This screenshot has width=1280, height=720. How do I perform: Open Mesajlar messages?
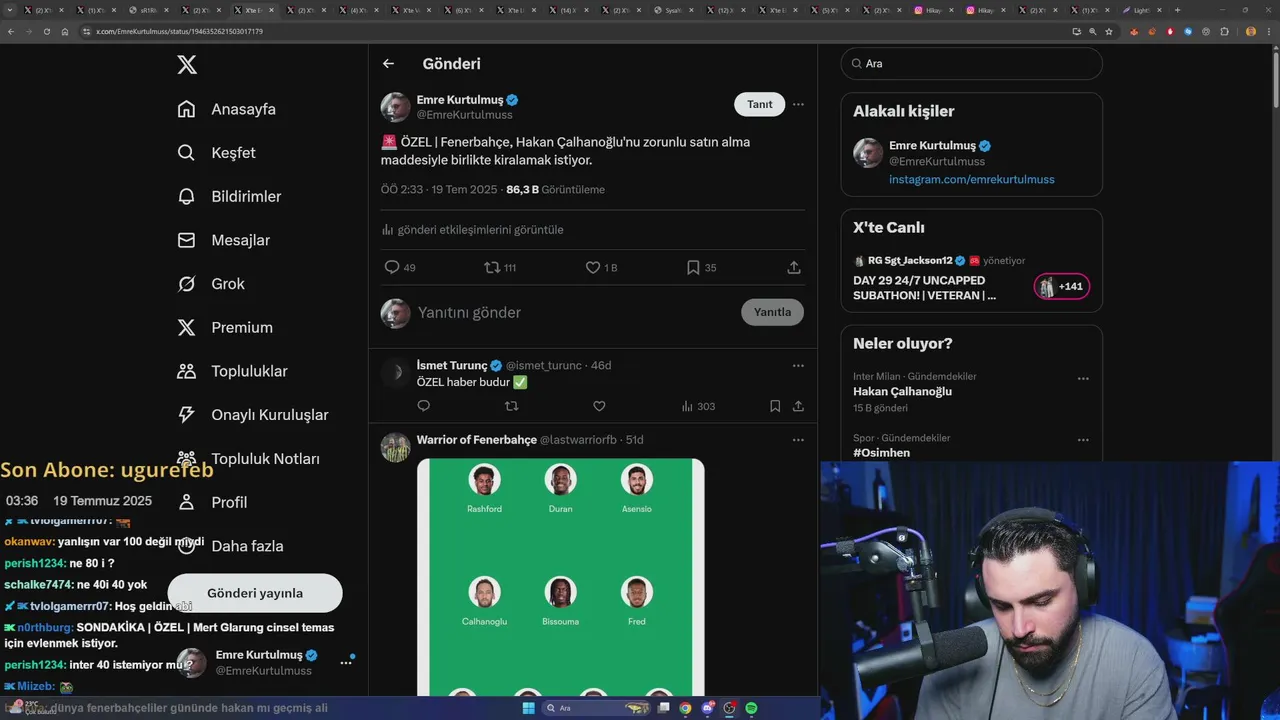coord(223,240)
